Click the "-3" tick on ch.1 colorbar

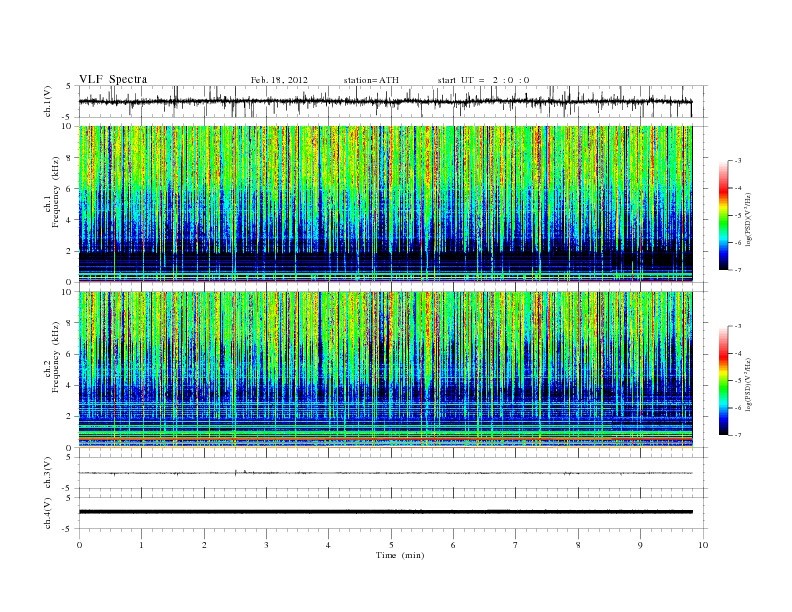click(737, 161)
